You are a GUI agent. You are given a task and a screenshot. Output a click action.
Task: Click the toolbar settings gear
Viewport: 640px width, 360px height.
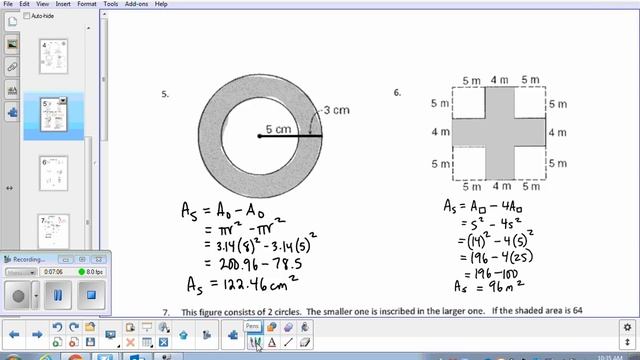point(627,327)
